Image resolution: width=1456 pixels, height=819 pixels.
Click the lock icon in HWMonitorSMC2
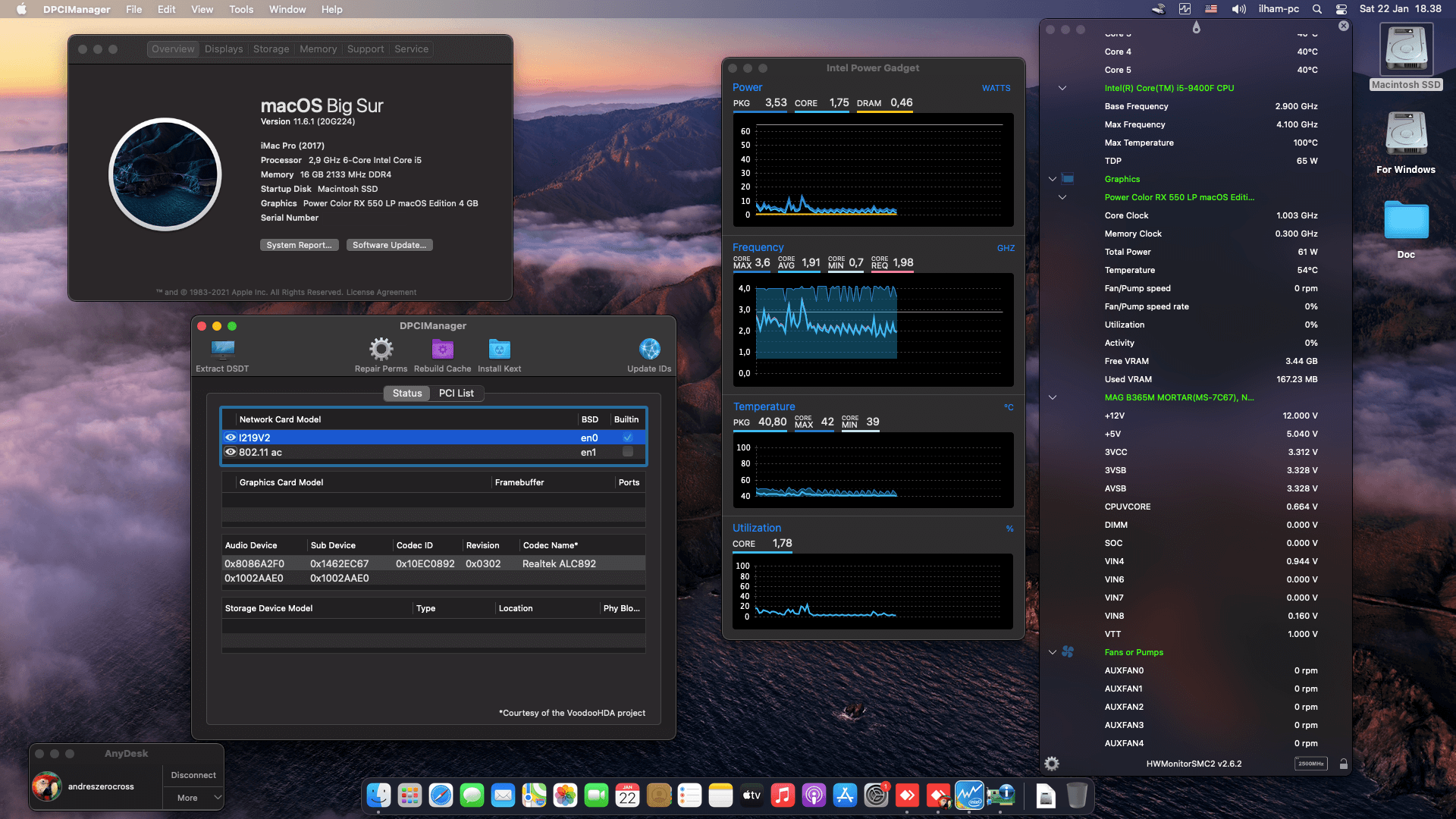tap(1343, 764)
